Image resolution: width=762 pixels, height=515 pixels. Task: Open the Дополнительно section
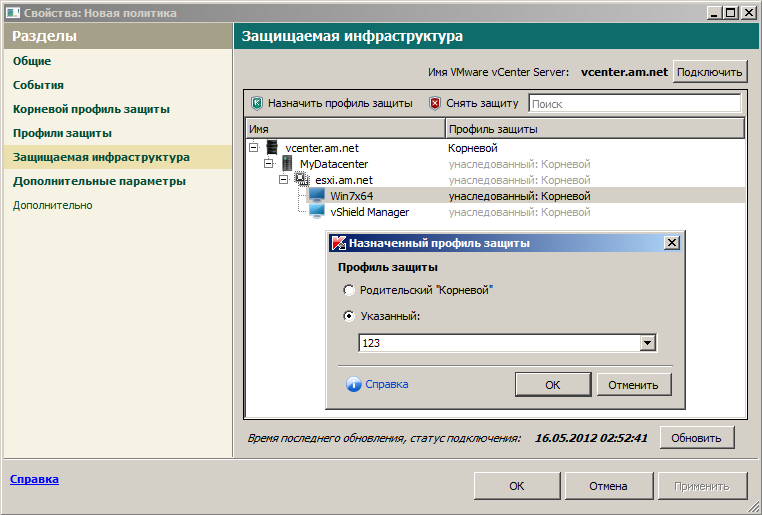coord(52,205)
